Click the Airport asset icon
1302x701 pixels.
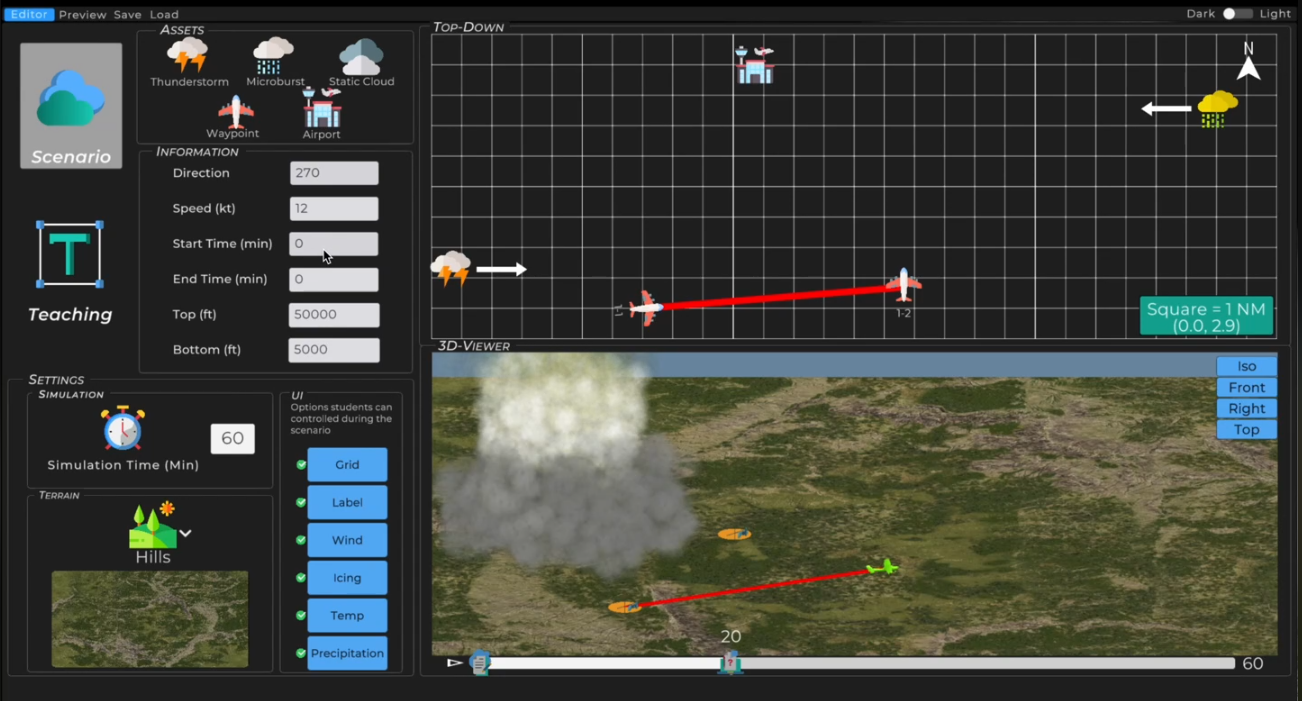coord(321,108)
